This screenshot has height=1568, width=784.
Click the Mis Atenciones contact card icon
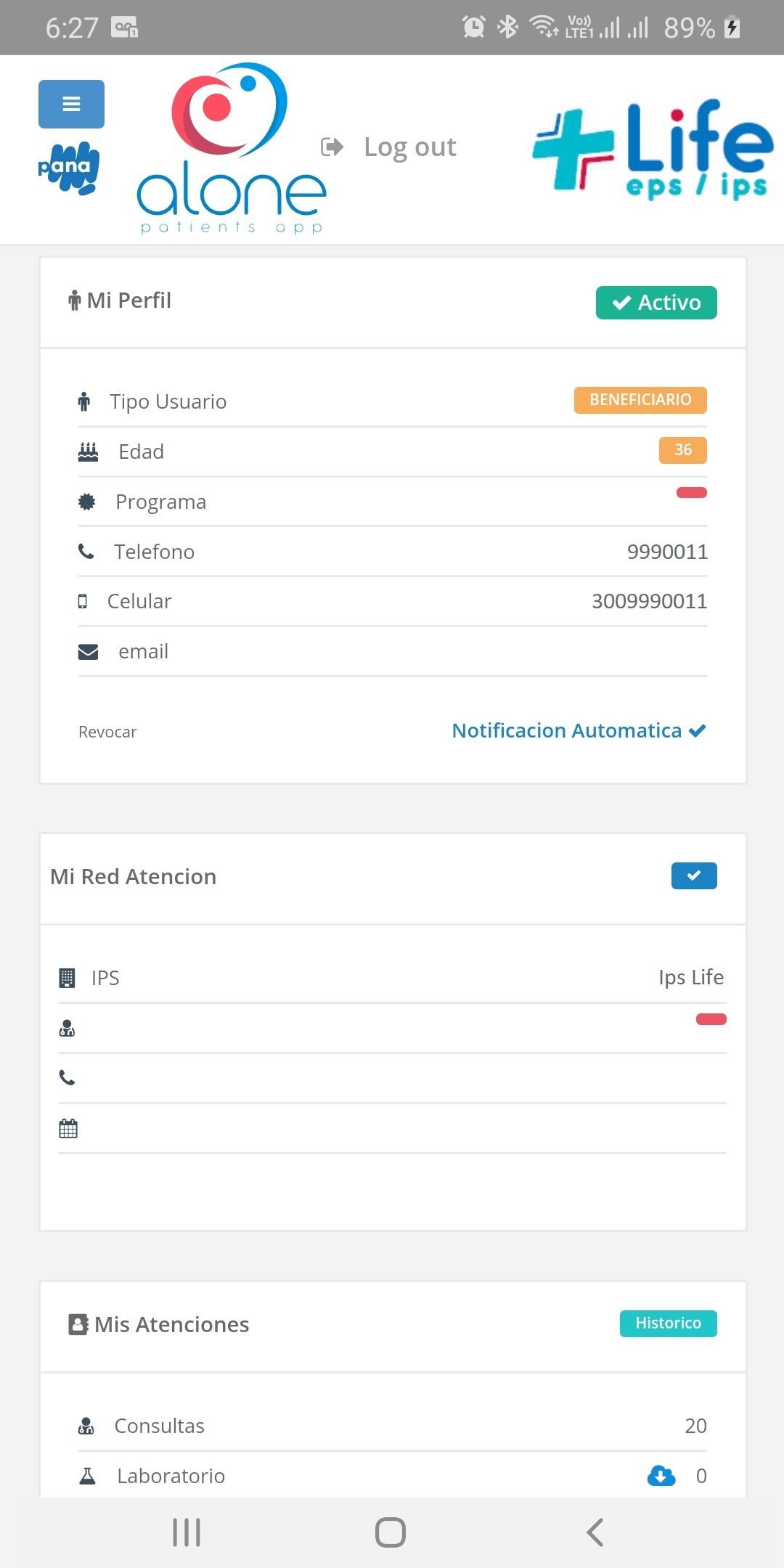click(78, 1324)
